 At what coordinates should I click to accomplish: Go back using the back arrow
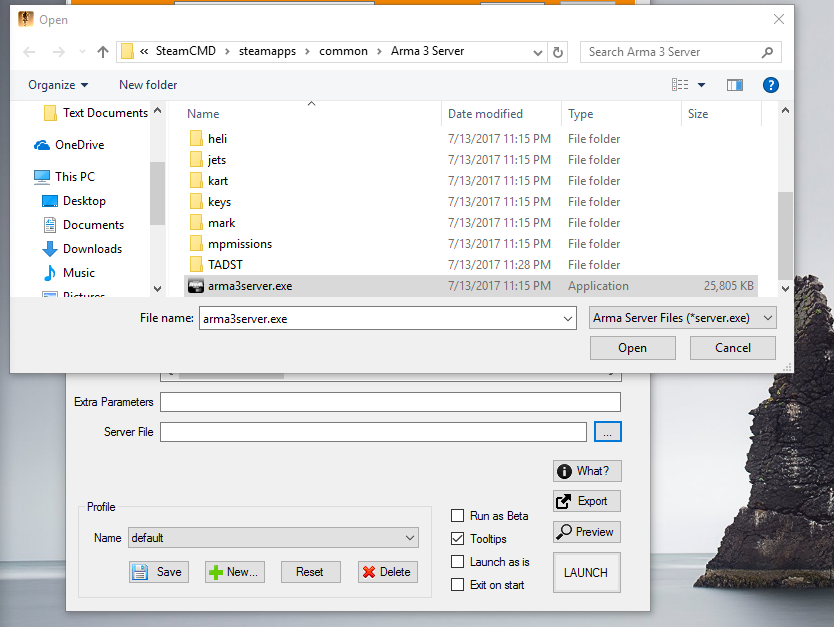click(29, 52)
